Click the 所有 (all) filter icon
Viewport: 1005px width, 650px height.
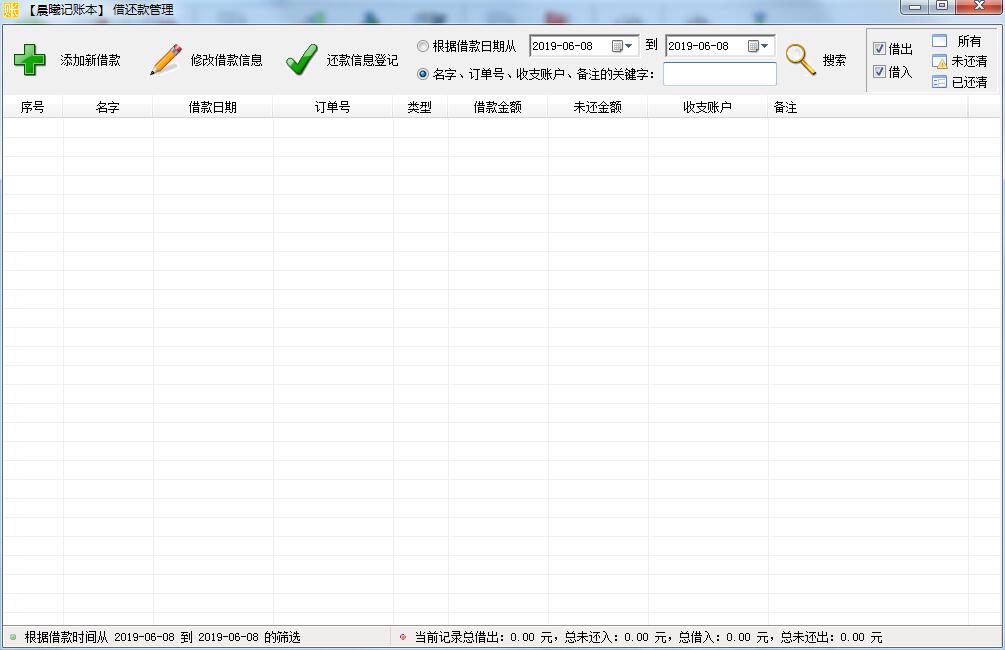[939, 41]
